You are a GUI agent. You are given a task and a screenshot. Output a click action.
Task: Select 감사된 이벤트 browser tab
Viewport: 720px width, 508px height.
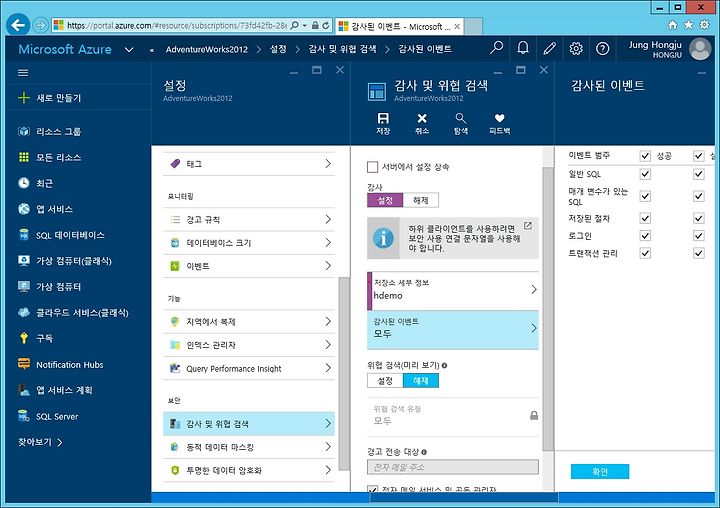(399, 26)
